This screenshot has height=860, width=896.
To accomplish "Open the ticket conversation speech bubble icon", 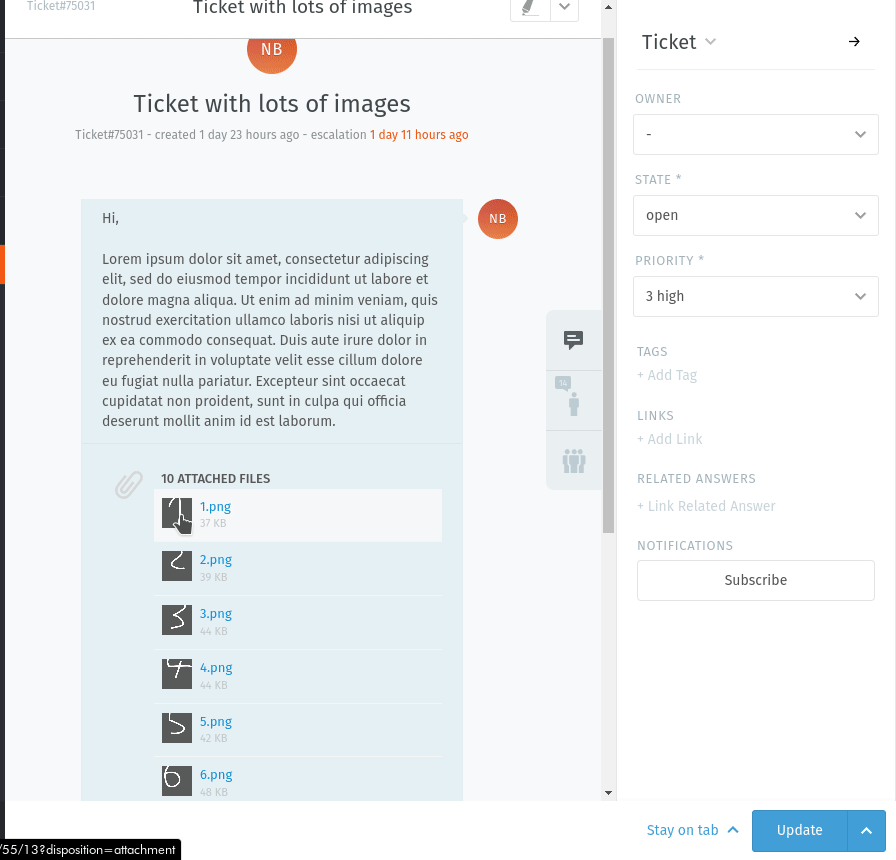I will point(573,340).
